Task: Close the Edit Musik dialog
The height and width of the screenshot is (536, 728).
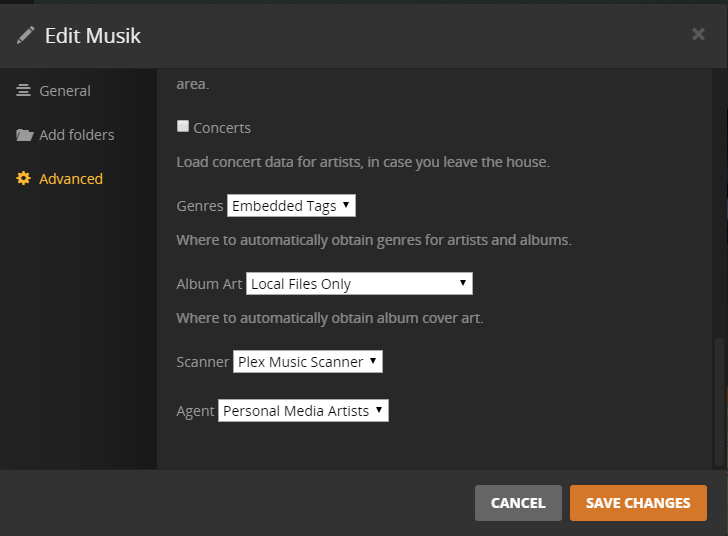Action: tap(698, 35)
